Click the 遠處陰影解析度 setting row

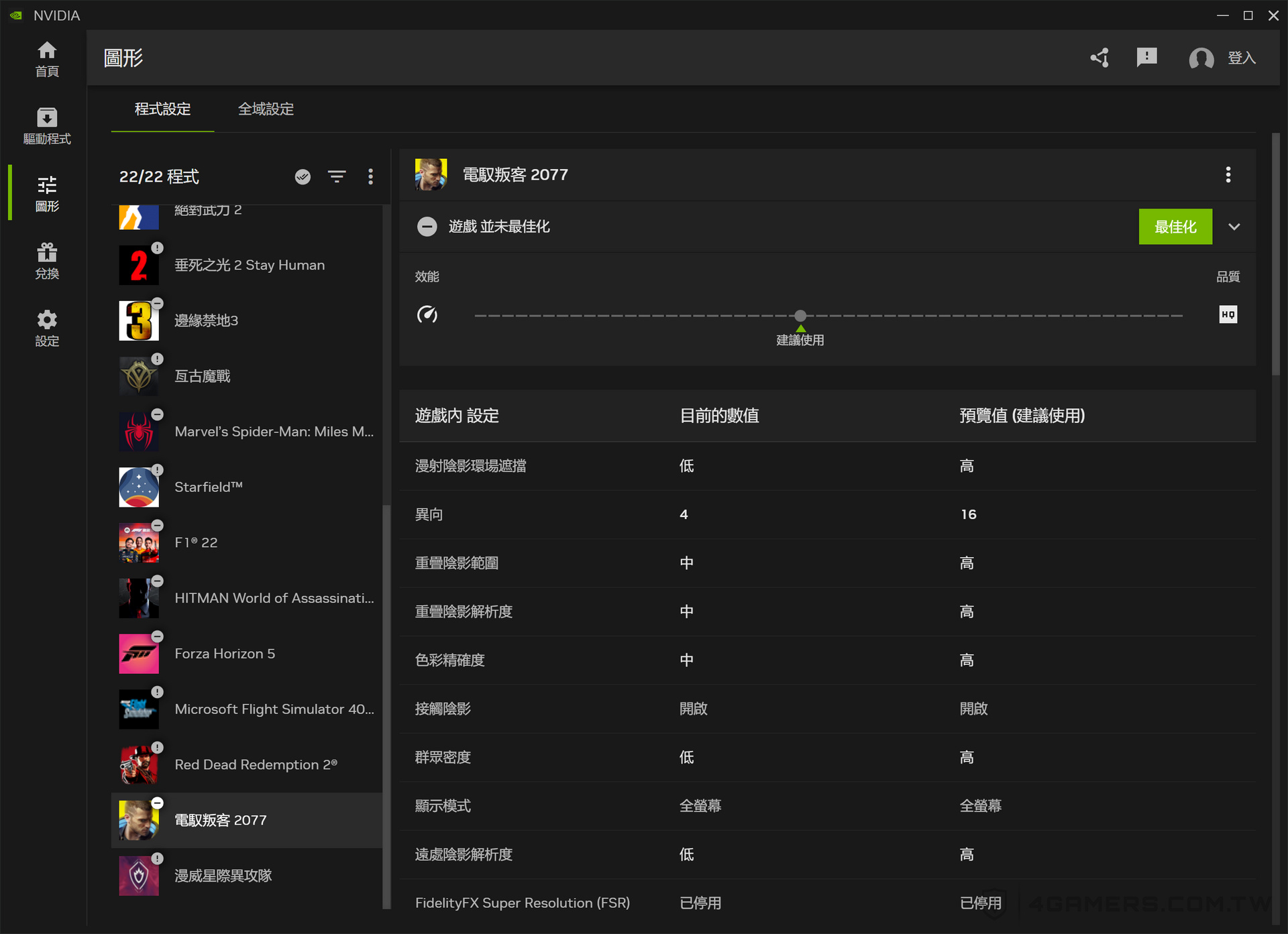(827, 856)
